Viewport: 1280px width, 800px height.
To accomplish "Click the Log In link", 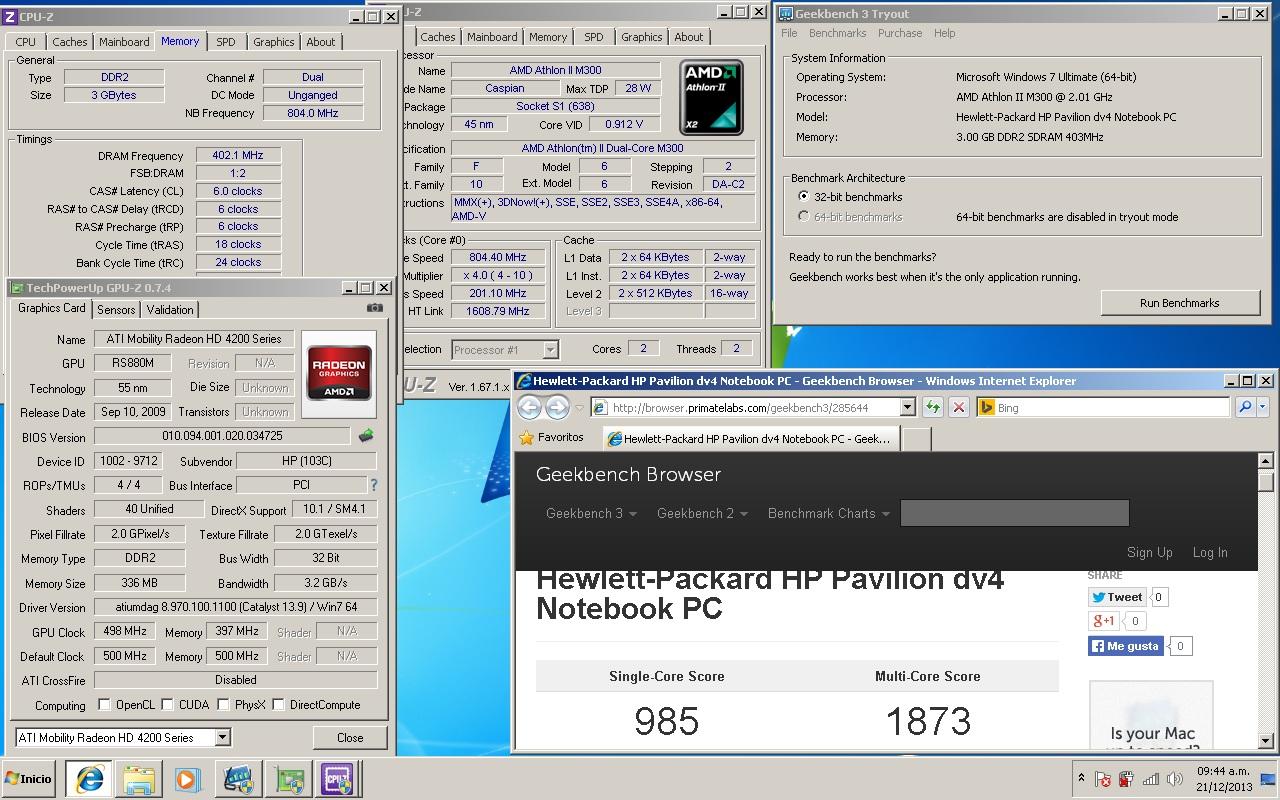I will coord(1209,552).
